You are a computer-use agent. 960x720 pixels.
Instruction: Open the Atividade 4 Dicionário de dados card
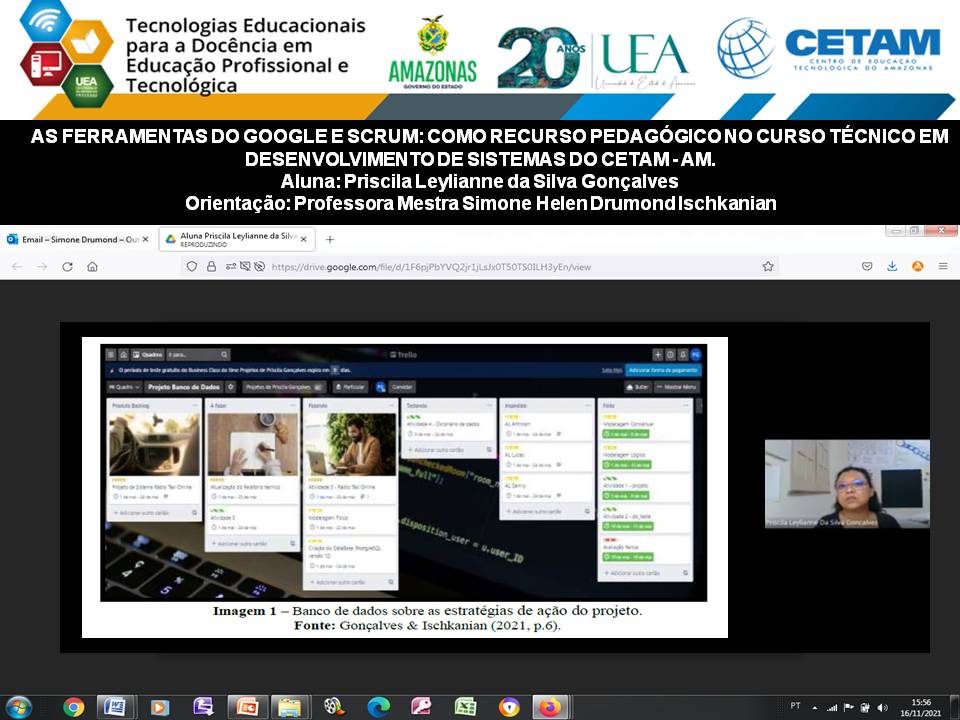coord(449,429)
